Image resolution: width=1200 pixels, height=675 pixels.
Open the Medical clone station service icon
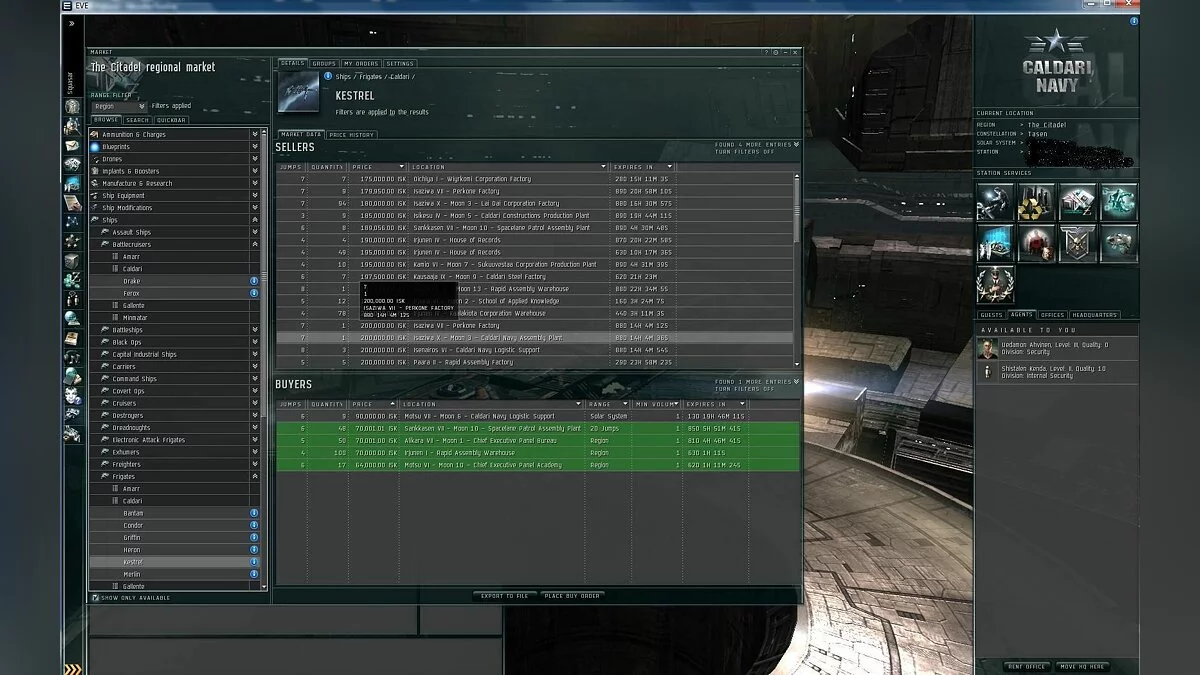click(1036, 243)
